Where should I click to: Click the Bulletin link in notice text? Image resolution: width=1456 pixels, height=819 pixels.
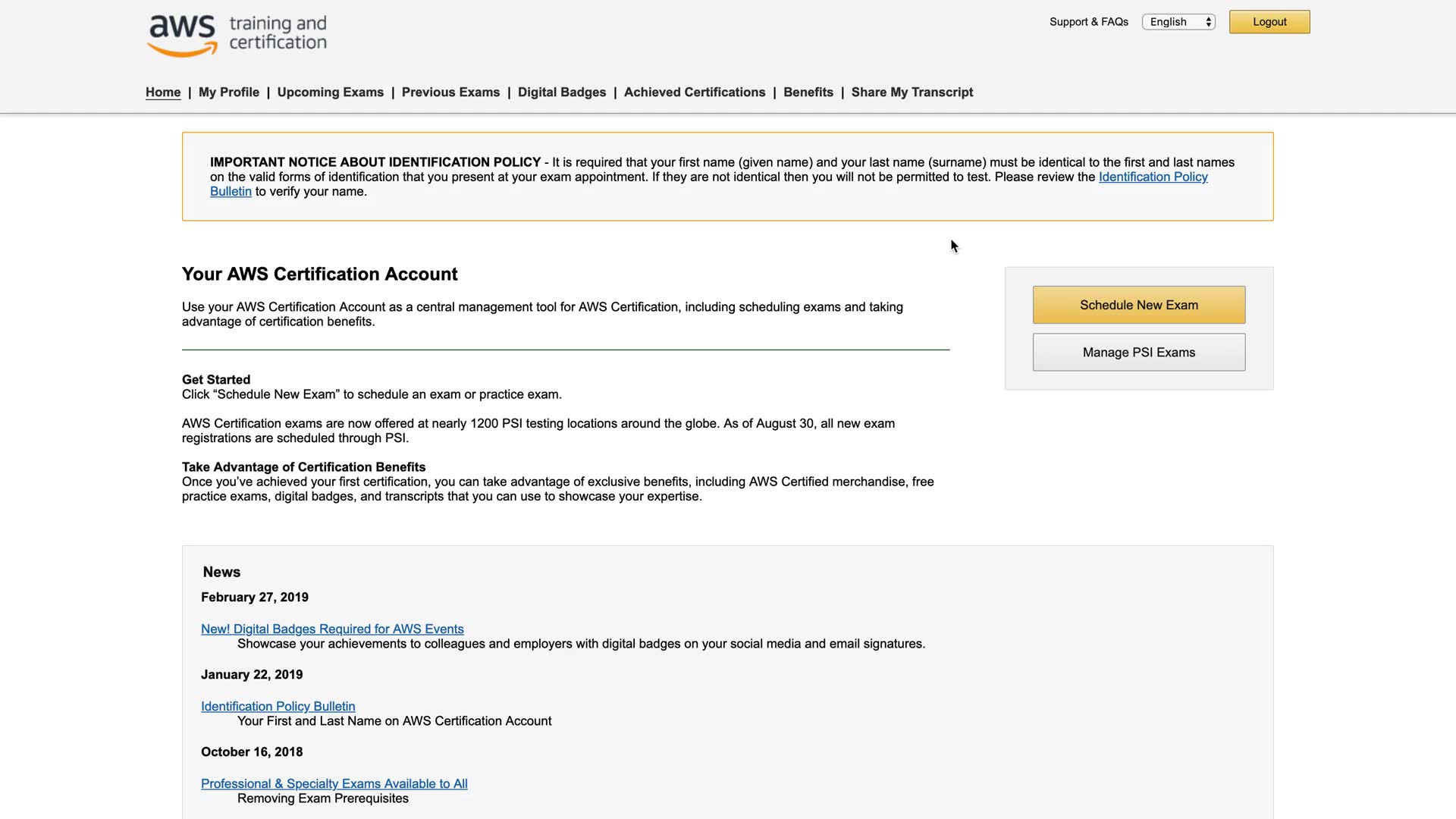[x=231, y=191]
